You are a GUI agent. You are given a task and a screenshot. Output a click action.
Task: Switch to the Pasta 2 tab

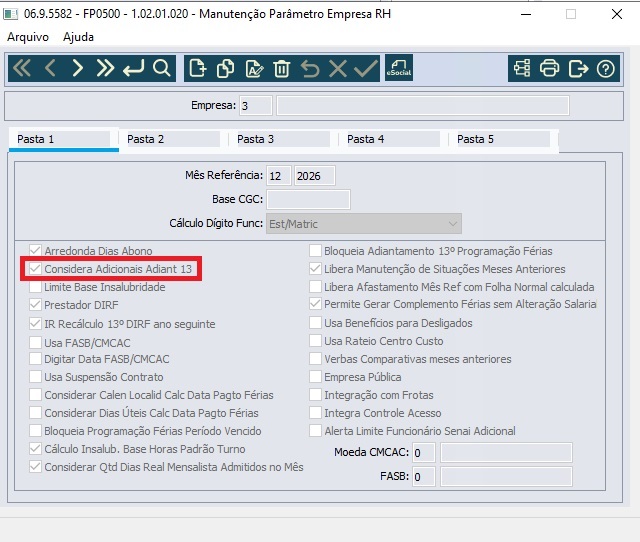(x=173, y=139)
